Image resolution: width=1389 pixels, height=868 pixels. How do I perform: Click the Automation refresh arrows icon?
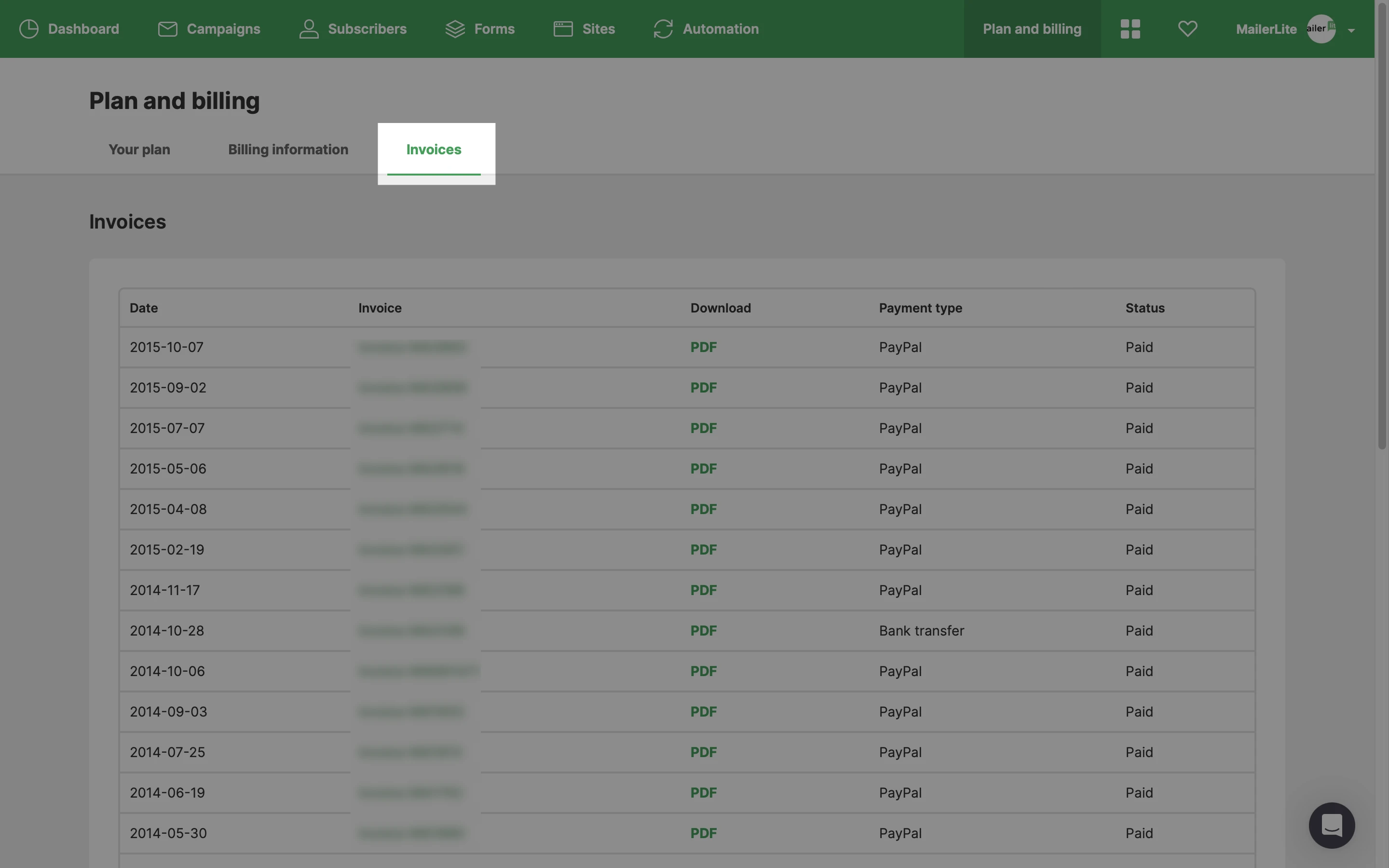click(x=663, y=29)
